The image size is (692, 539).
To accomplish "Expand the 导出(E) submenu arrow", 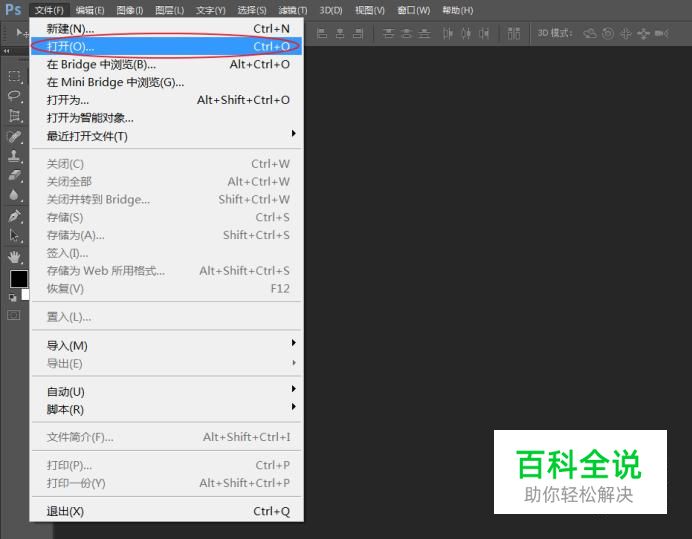I will point(293,363).
